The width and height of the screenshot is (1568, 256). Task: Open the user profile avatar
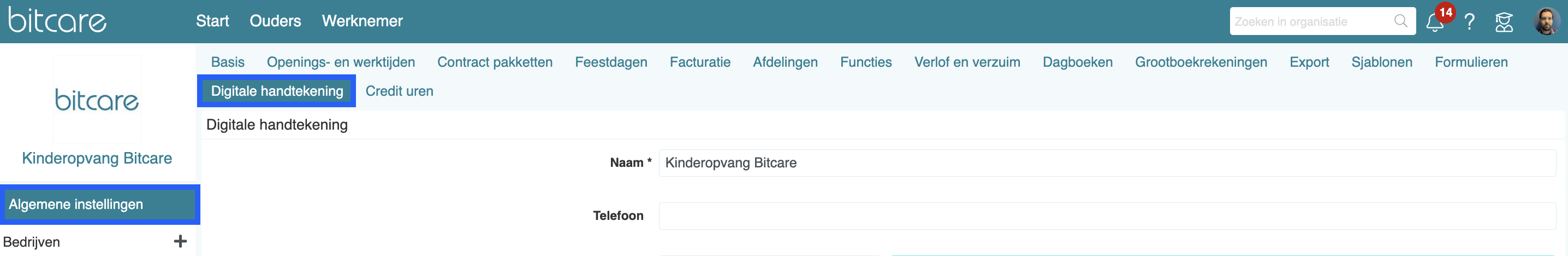click(1546, 21)
